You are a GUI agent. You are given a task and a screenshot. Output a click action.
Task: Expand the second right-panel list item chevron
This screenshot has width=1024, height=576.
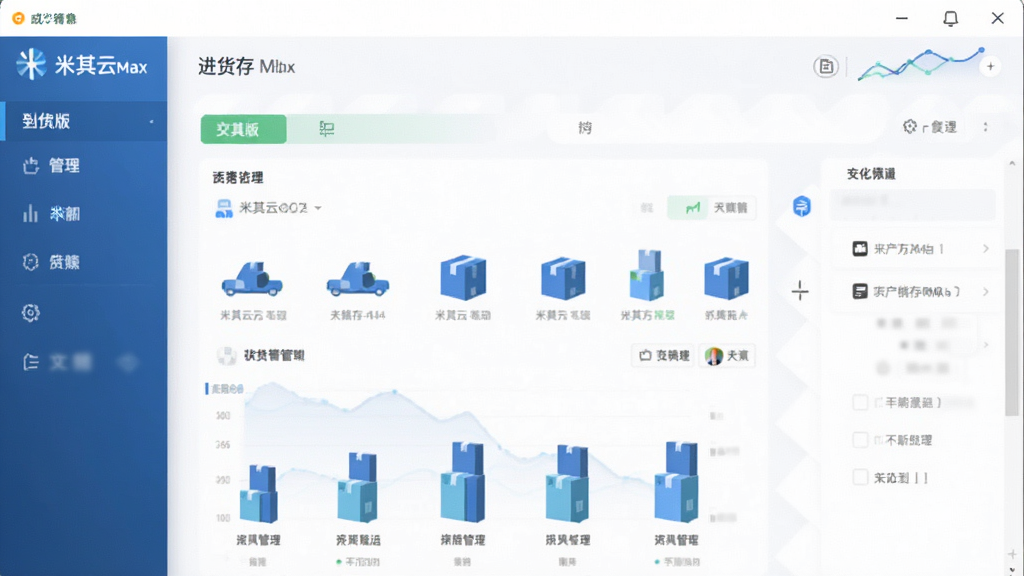(x=985, y=291)
